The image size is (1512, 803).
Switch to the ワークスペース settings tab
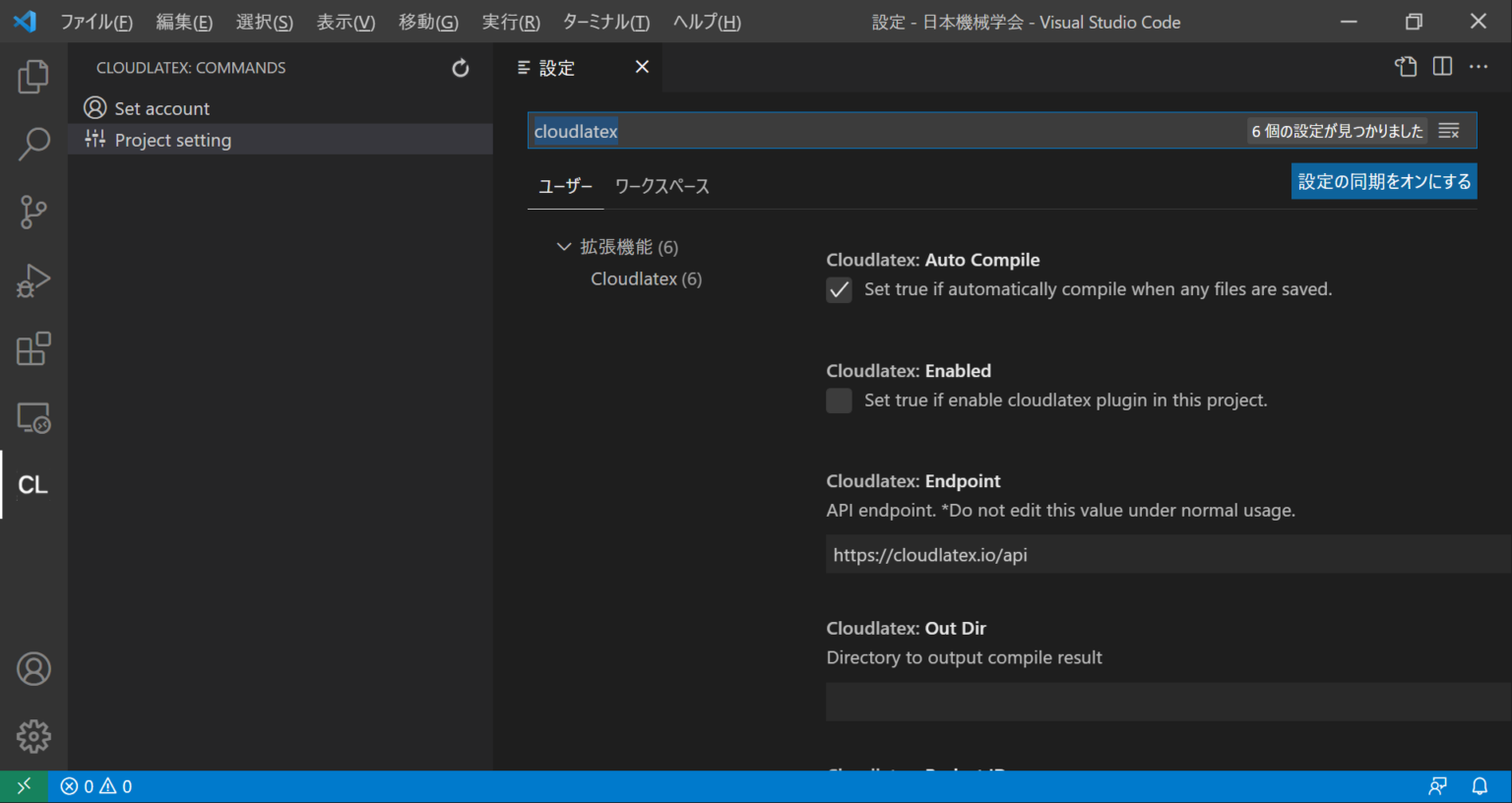662,186
